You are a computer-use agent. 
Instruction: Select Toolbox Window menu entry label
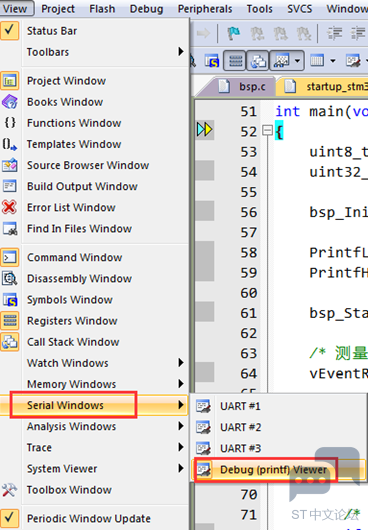click(x=69, y=490)
